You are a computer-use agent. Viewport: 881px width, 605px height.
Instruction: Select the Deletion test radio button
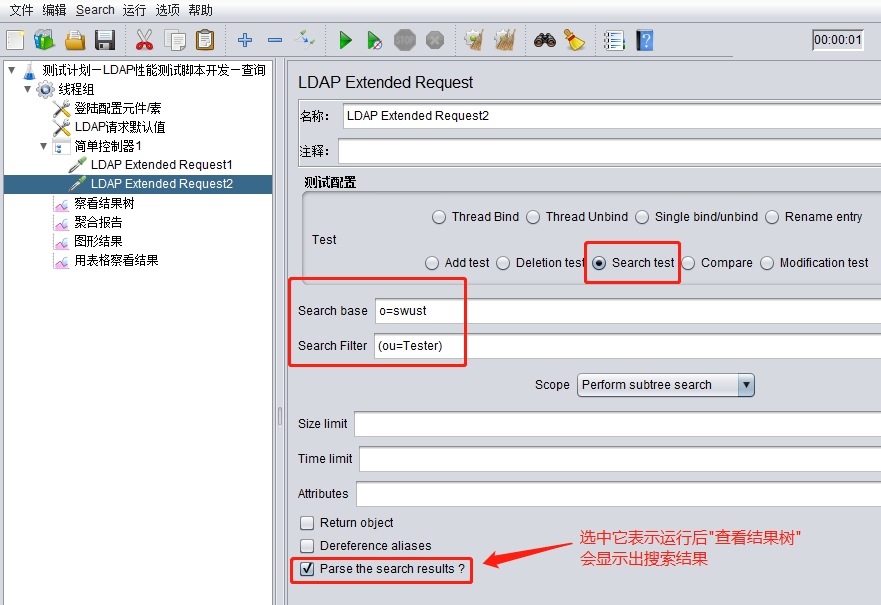point(503,263)
